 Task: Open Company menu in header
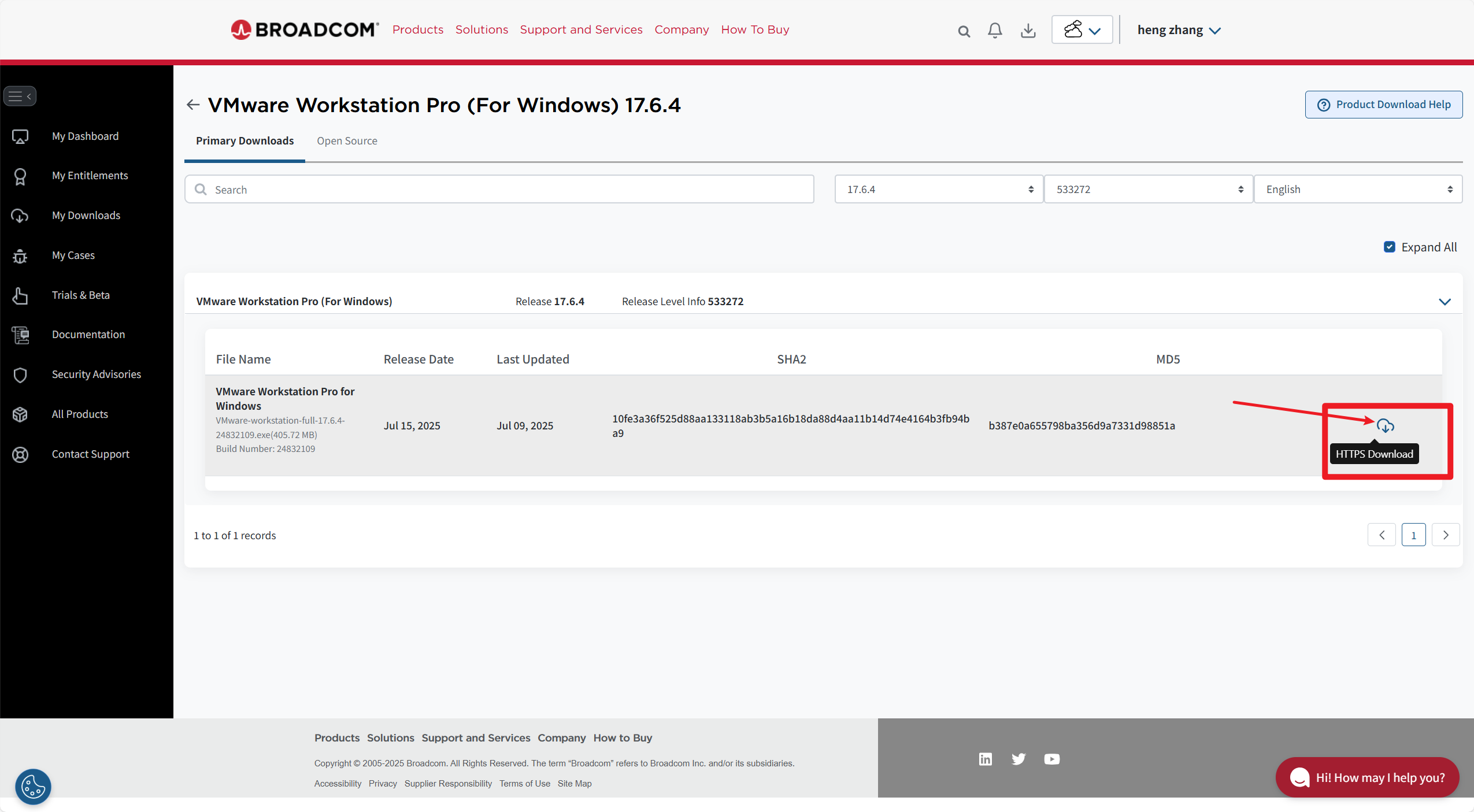click(x=682, y=29)
